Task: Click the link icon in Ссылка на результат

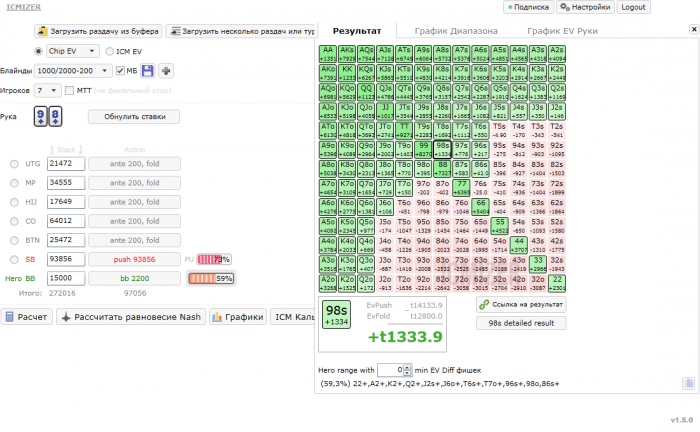Action: [484, 304]
